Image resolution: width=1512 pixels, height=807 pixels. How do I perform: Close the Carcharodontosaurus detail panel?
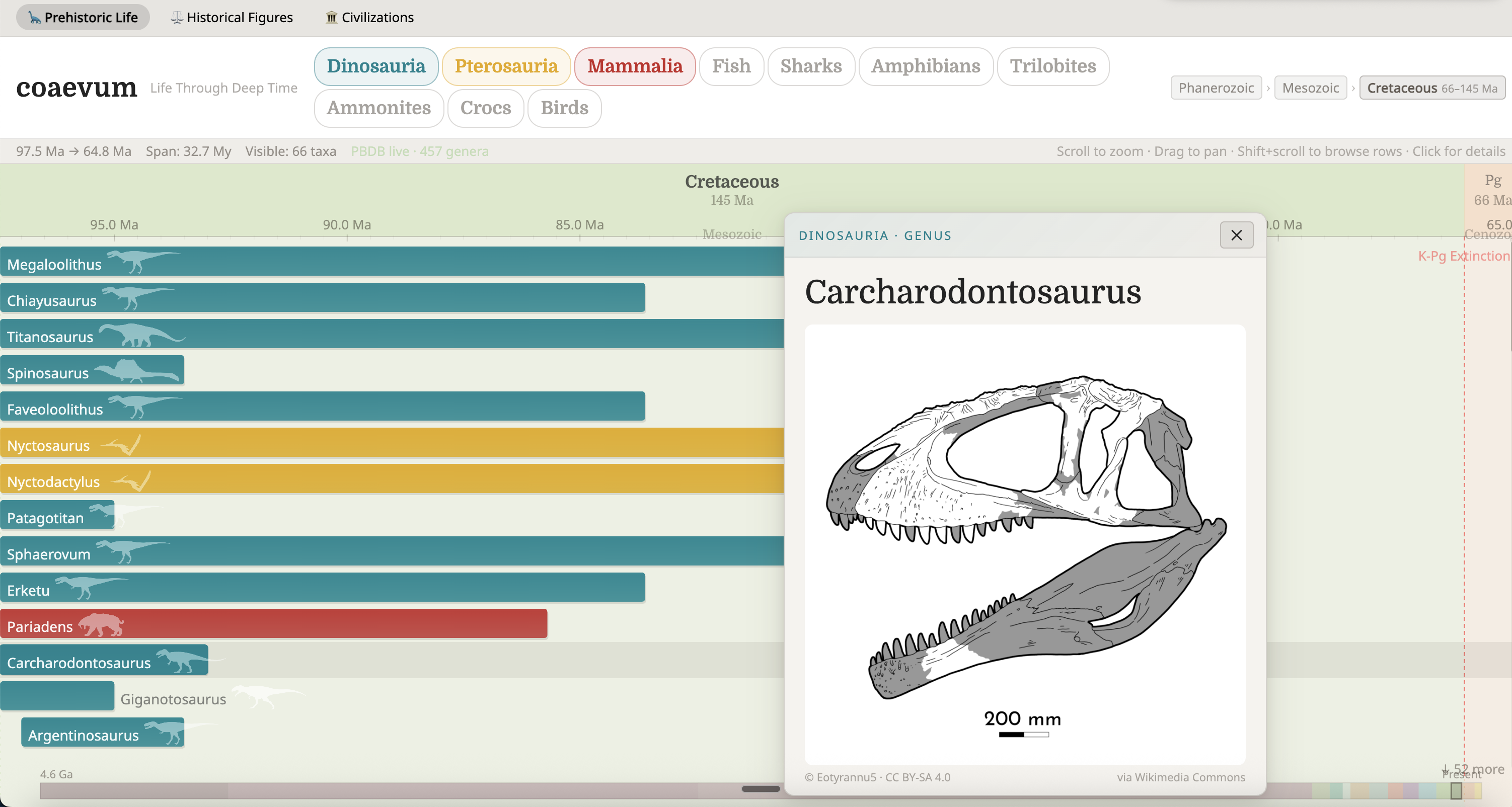pos(1236,235)
